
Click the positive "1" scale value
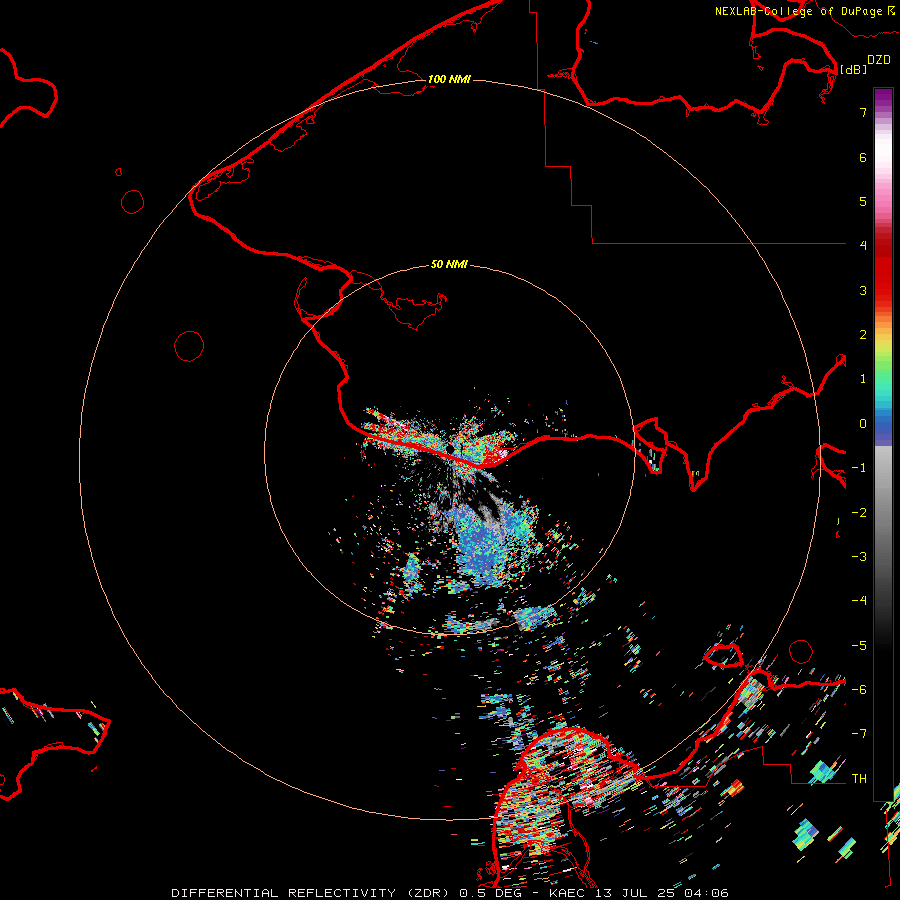(863, 379)
